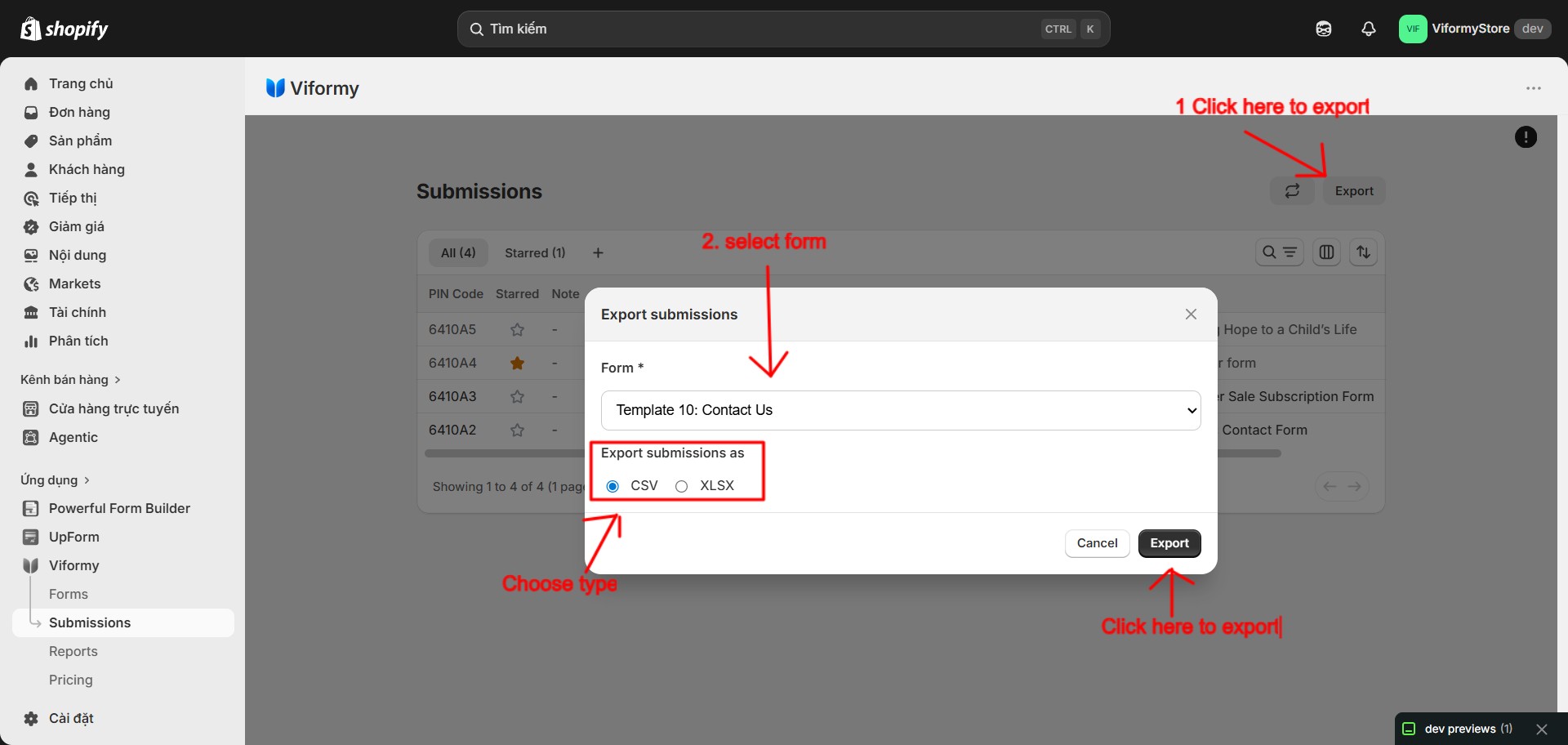1568x745 pixels.
Task: Unstar the 6410A4 submission
Action: pyautogui.click(x=517, y=364)
